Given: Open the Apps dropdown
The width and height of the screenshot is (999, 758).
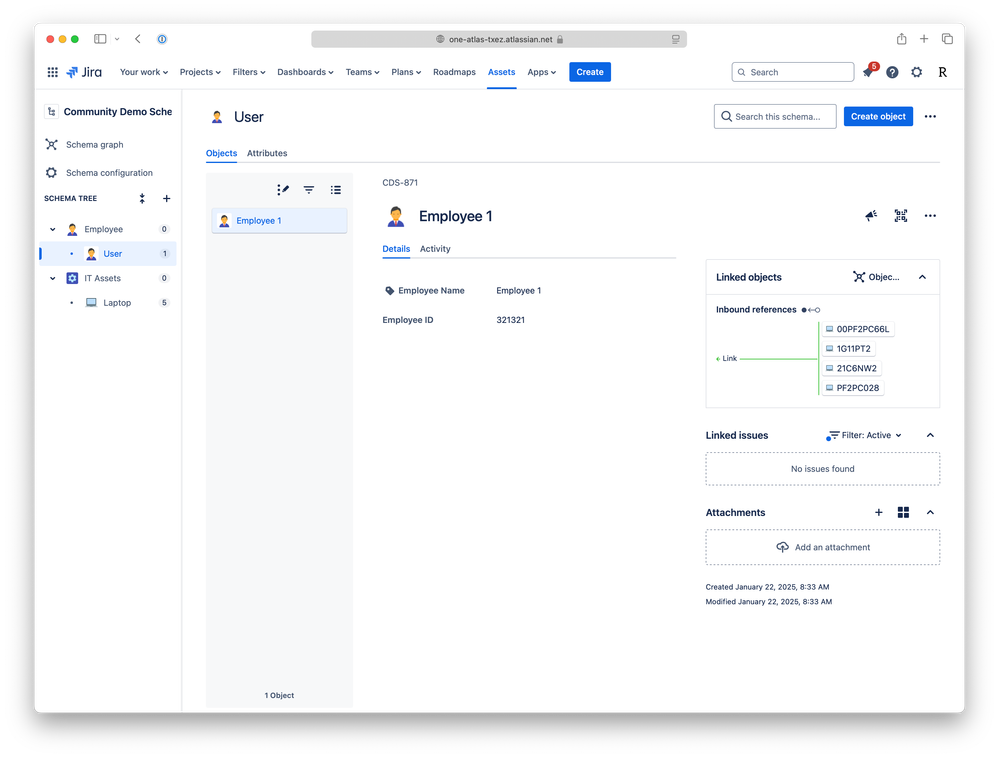Looking at the screenshot, I should coord(542,72).
